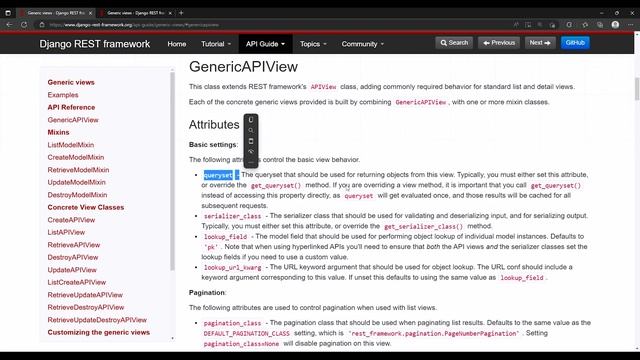Select GenericAPIView in the sidebar
The width and height of the screenshot is (640, 360).
pyautogui.click(x=73, y=120)
